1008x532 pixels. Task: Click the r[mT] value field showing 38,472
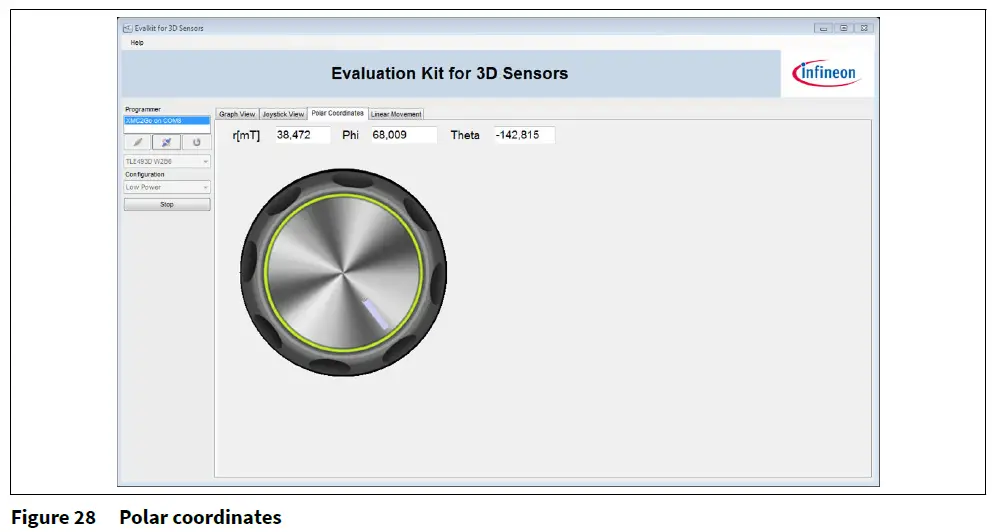tap(302, 135)
